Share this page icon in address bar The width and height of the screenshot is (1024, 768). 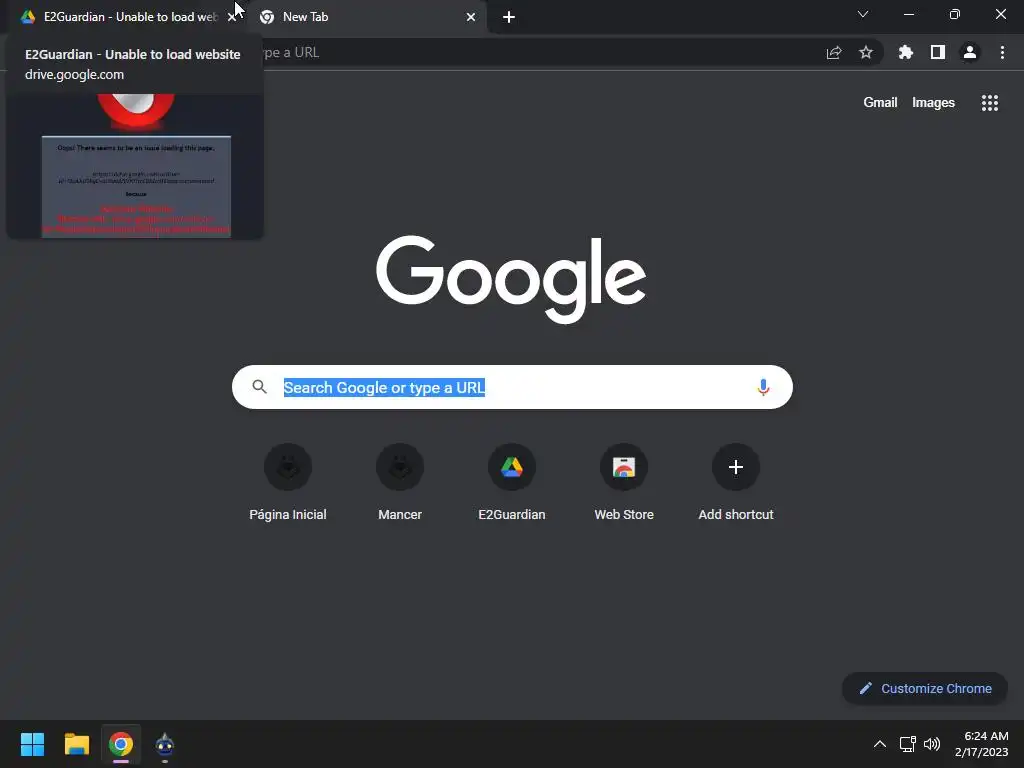point(834,53)
